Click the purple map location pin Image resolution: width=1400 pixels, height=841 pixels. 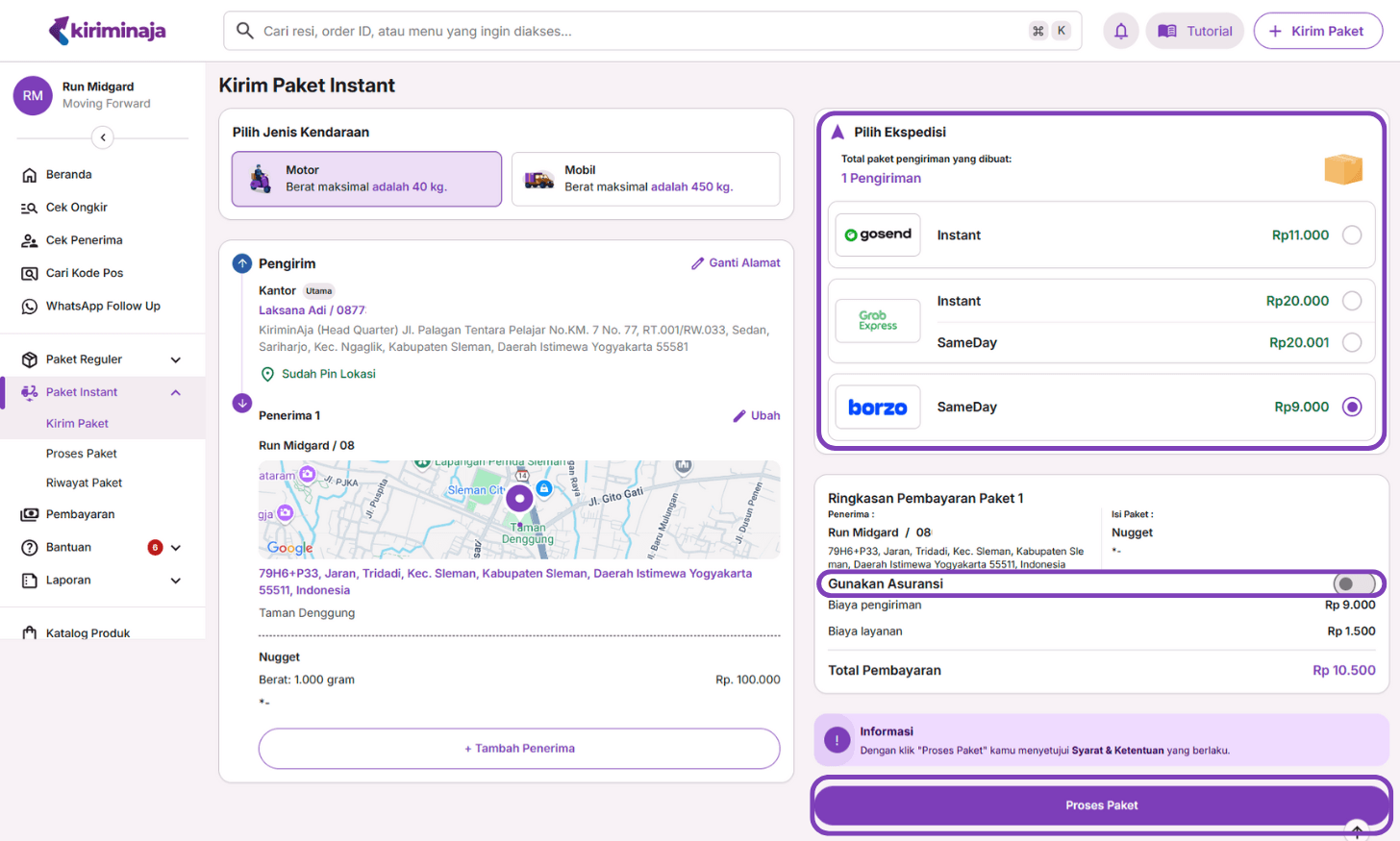[x=519, y=498]
